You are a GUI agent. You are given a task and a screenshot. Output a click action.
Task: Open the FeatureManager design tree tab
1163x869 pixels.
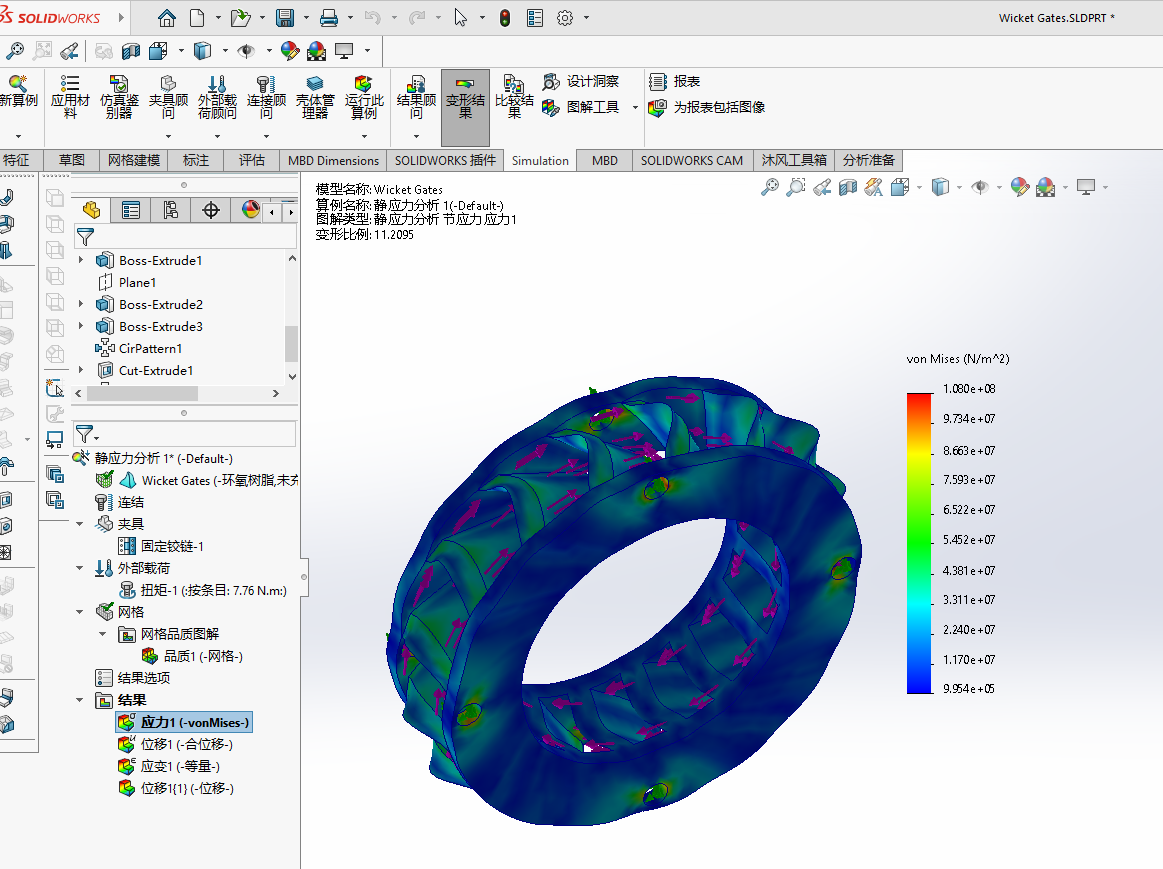tap(91, 211)
